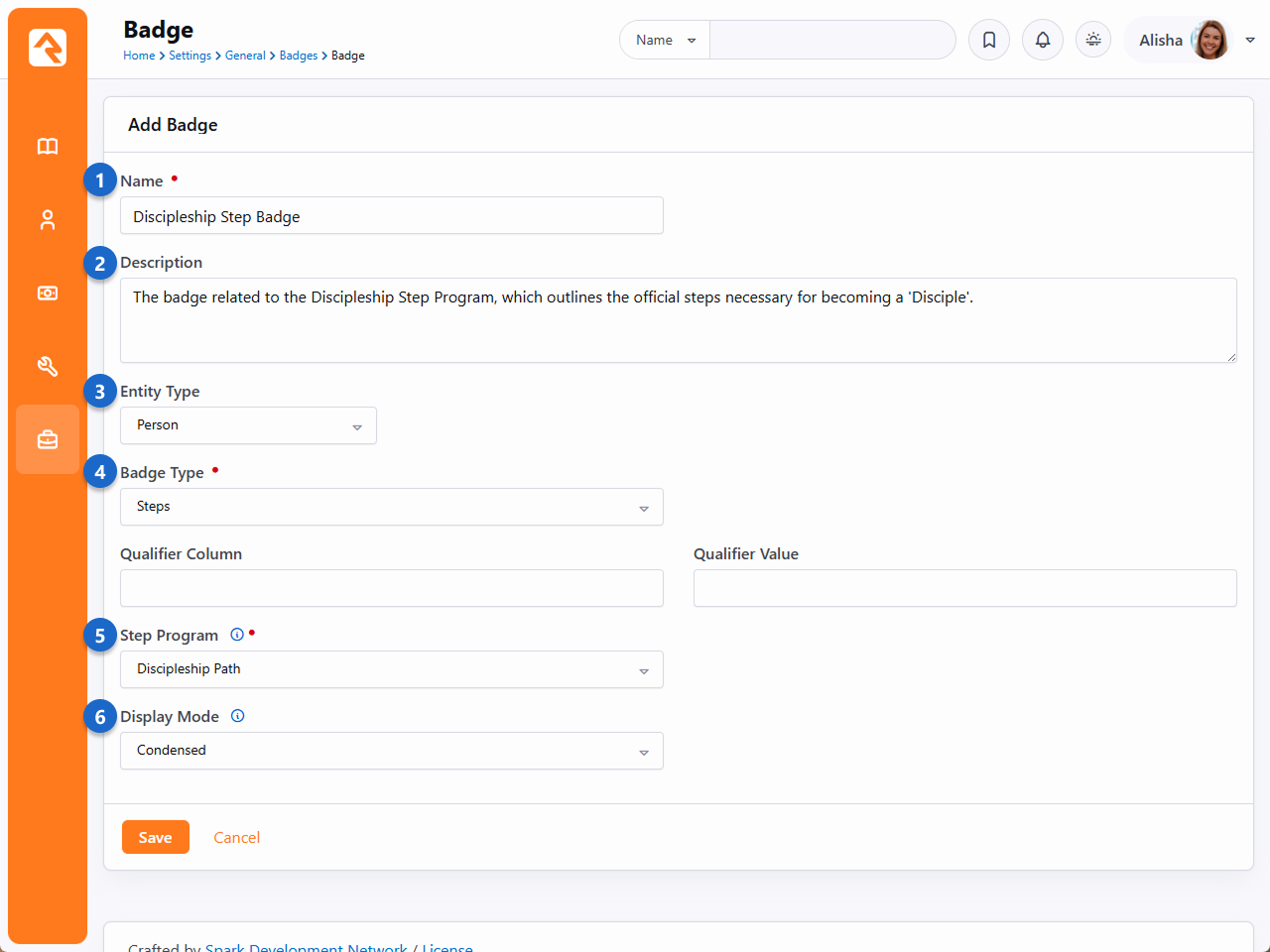Open the person icon sidebar menu
1270x952 pixels.
click(x=48, y=220)
